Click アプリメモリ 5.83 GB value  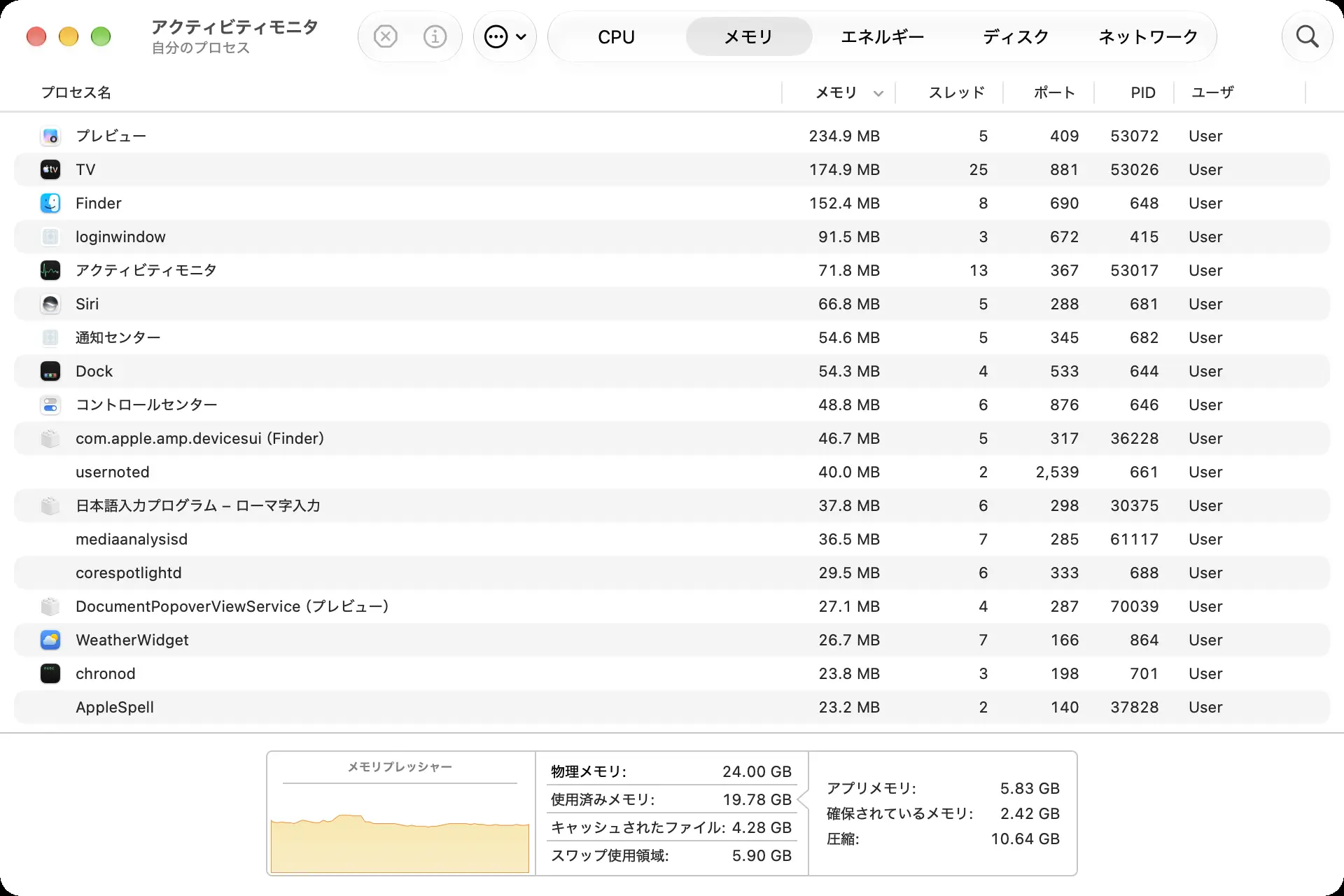[1030, 788]
